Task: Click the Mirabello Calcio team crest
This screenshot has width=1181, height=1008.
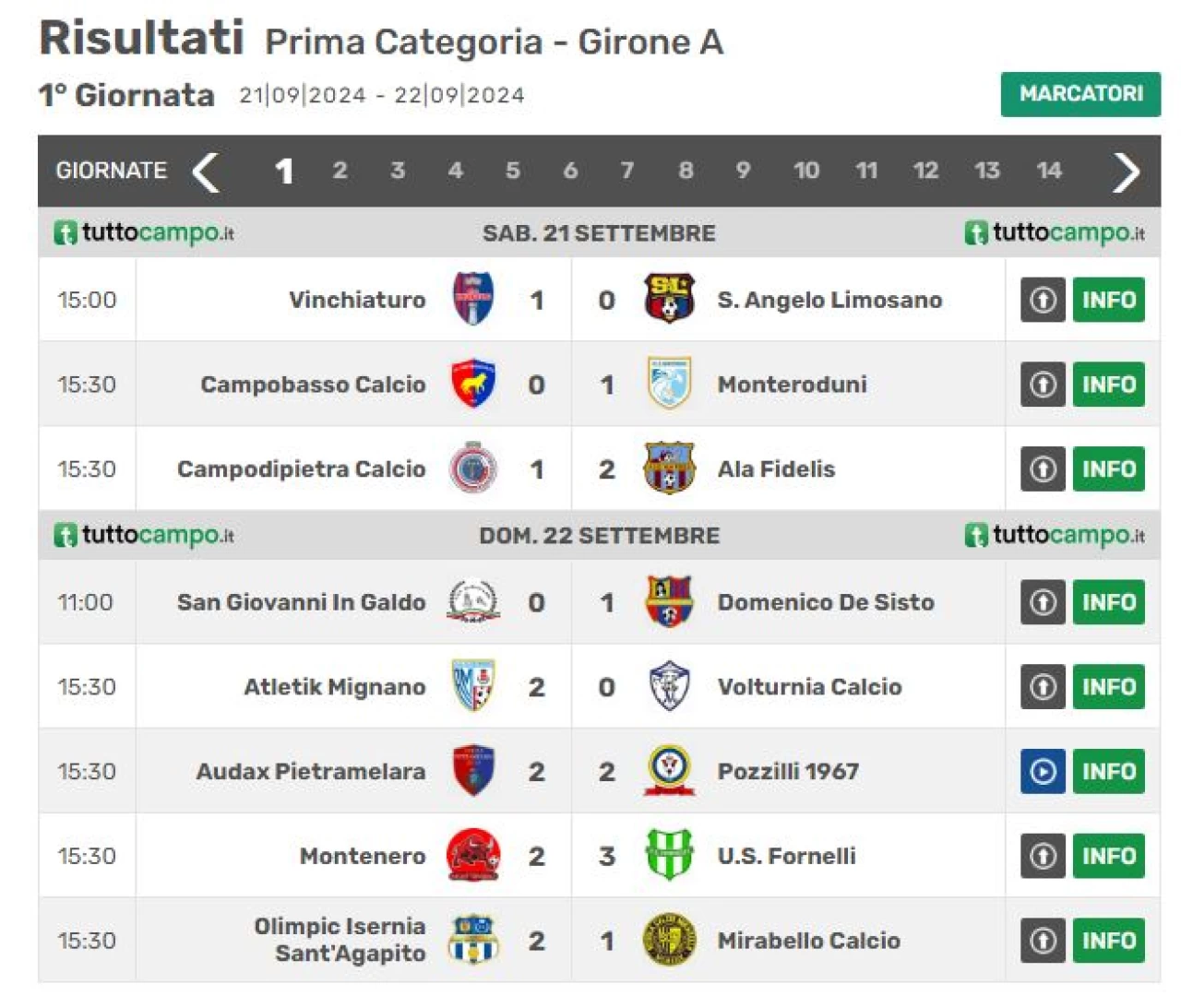Action: [669, 940]
